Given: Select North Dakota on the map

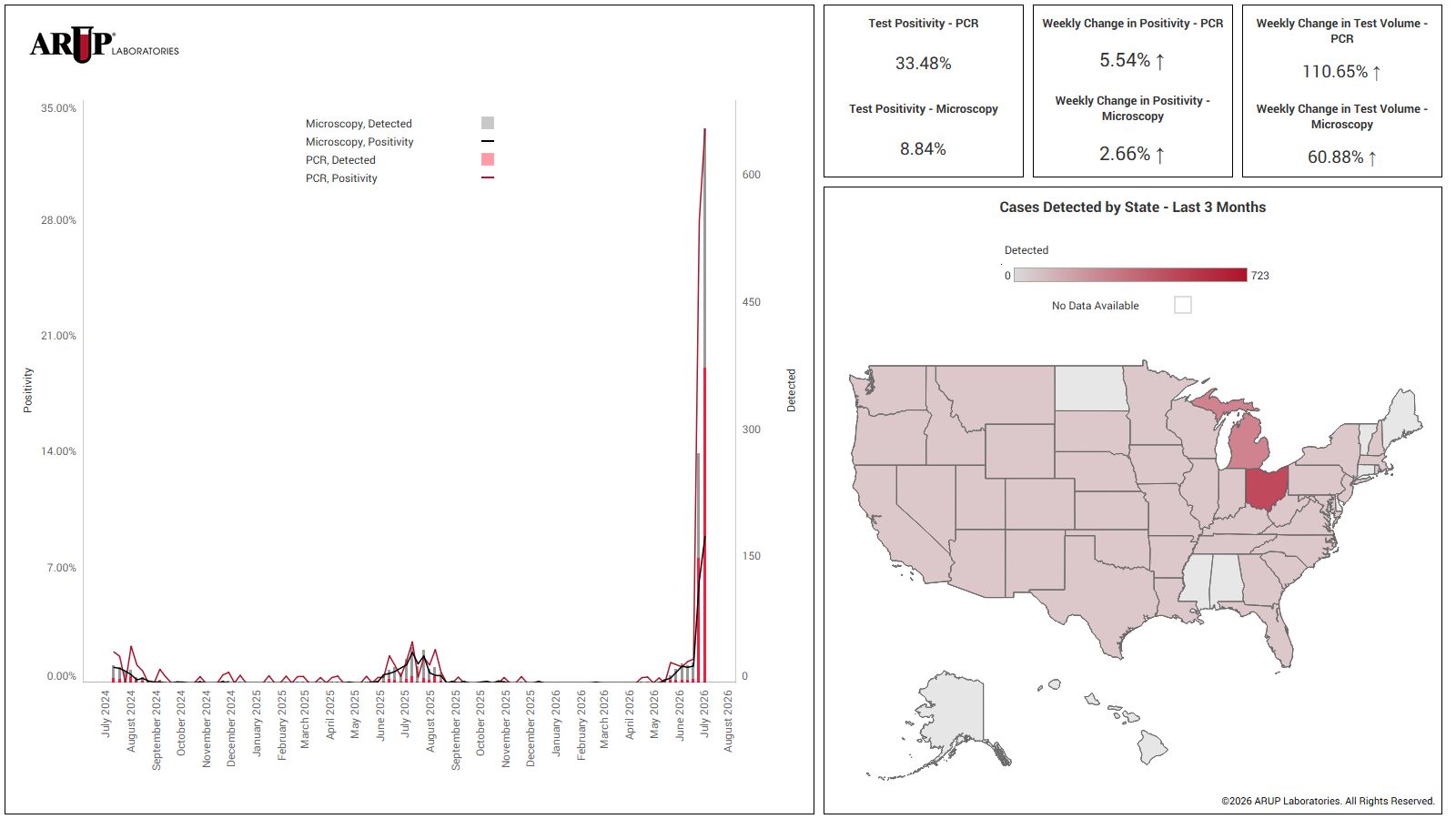Looking at the screenshot, I should point(1091,389).
